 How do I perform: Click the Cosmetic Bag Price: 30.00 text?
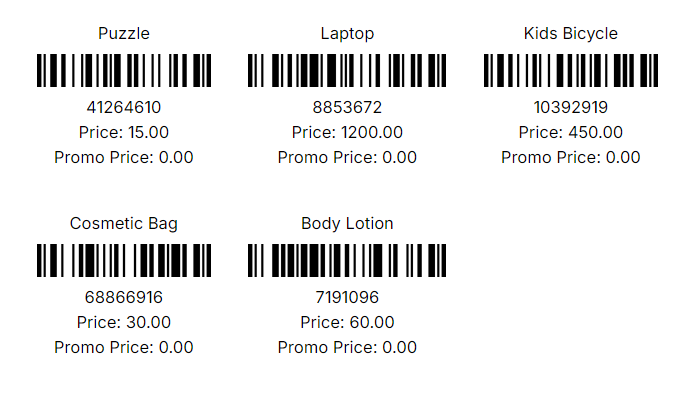click(124, 322)
